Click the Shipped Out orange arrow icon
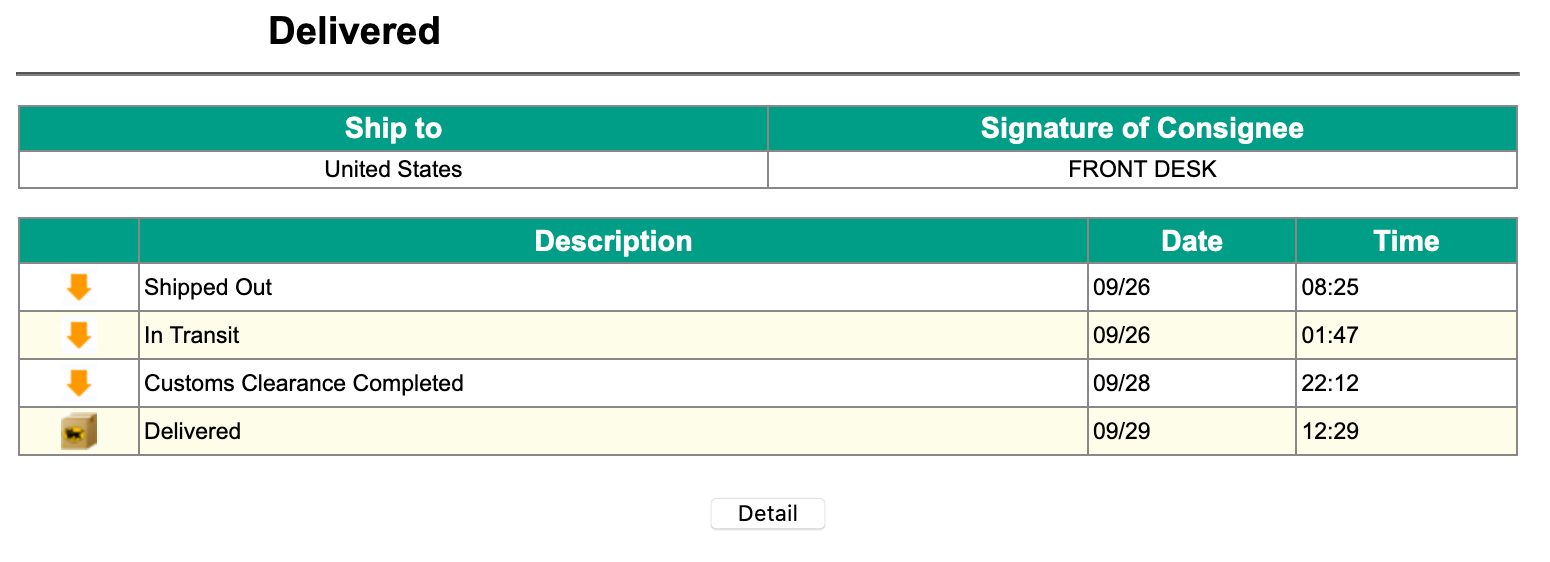 coord(79,287)
